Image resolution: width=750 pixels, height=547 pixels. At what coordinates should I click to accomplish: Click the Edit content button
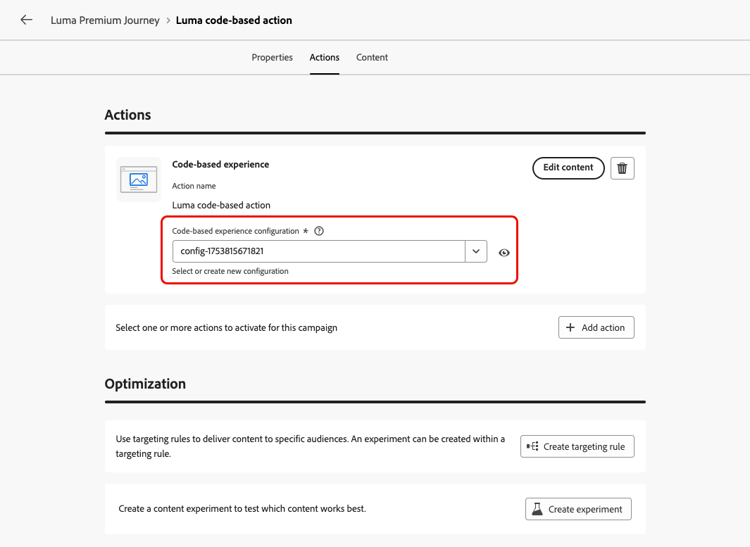tap(568, 168)
